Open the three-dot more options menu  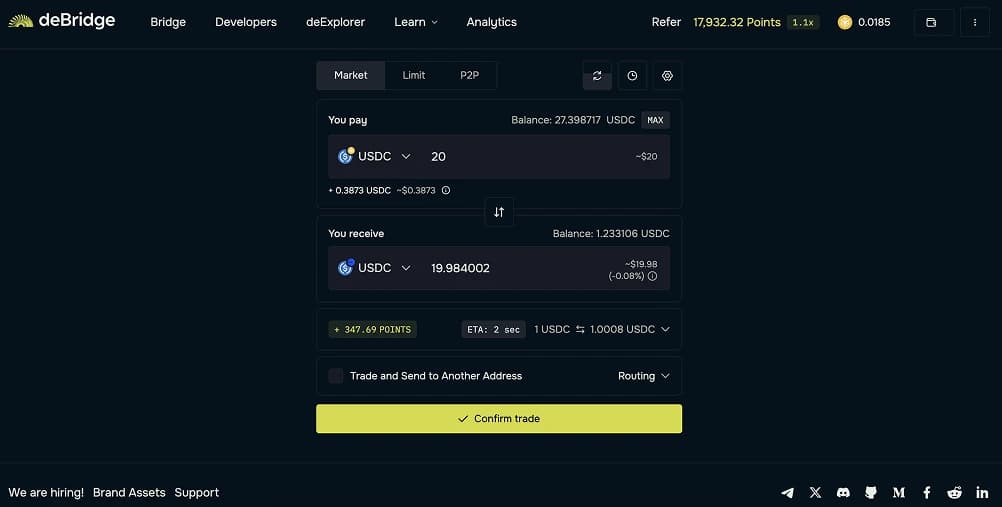[x=975, y=22]
